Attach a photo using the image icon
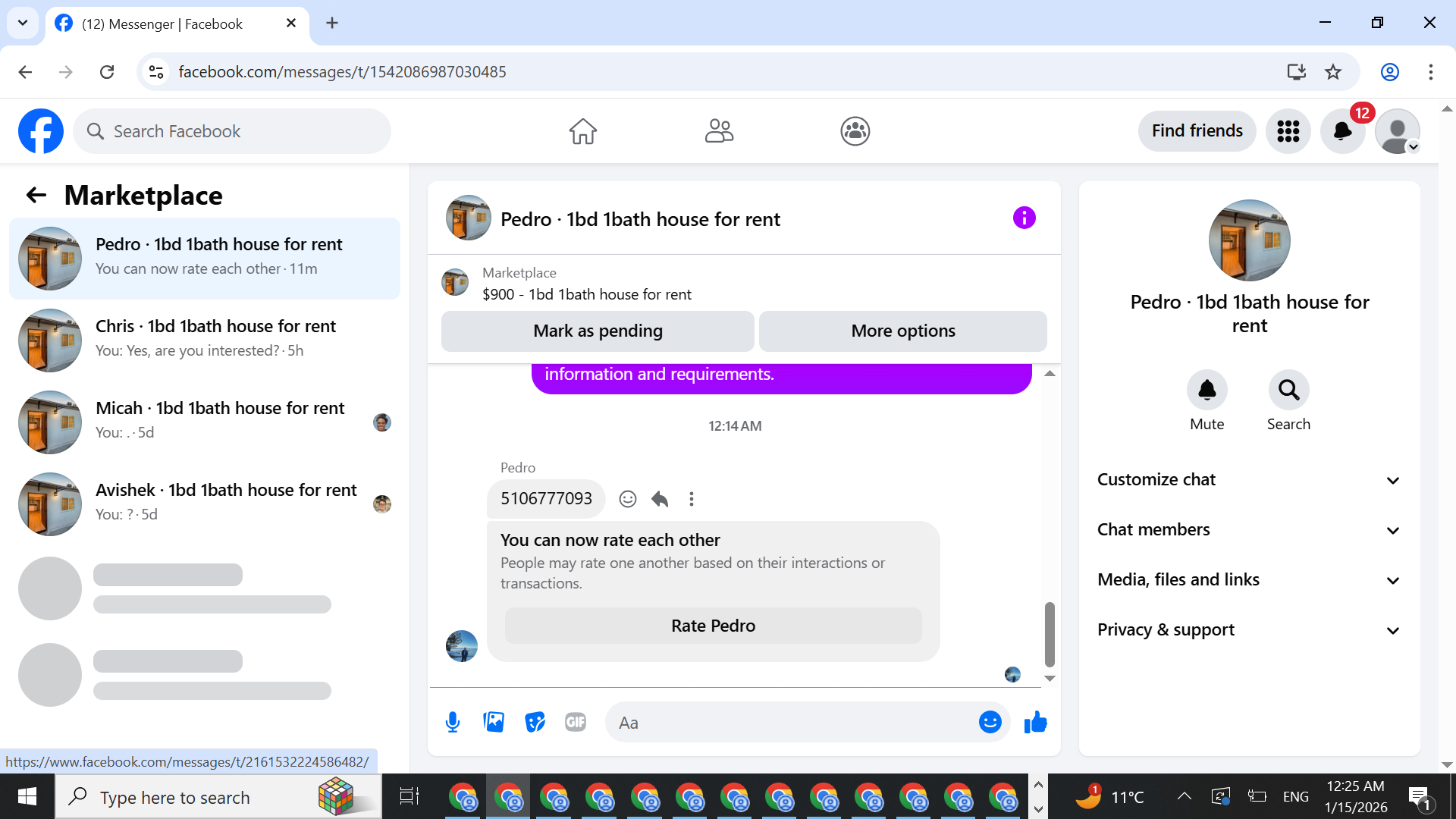 pos(494,722)
